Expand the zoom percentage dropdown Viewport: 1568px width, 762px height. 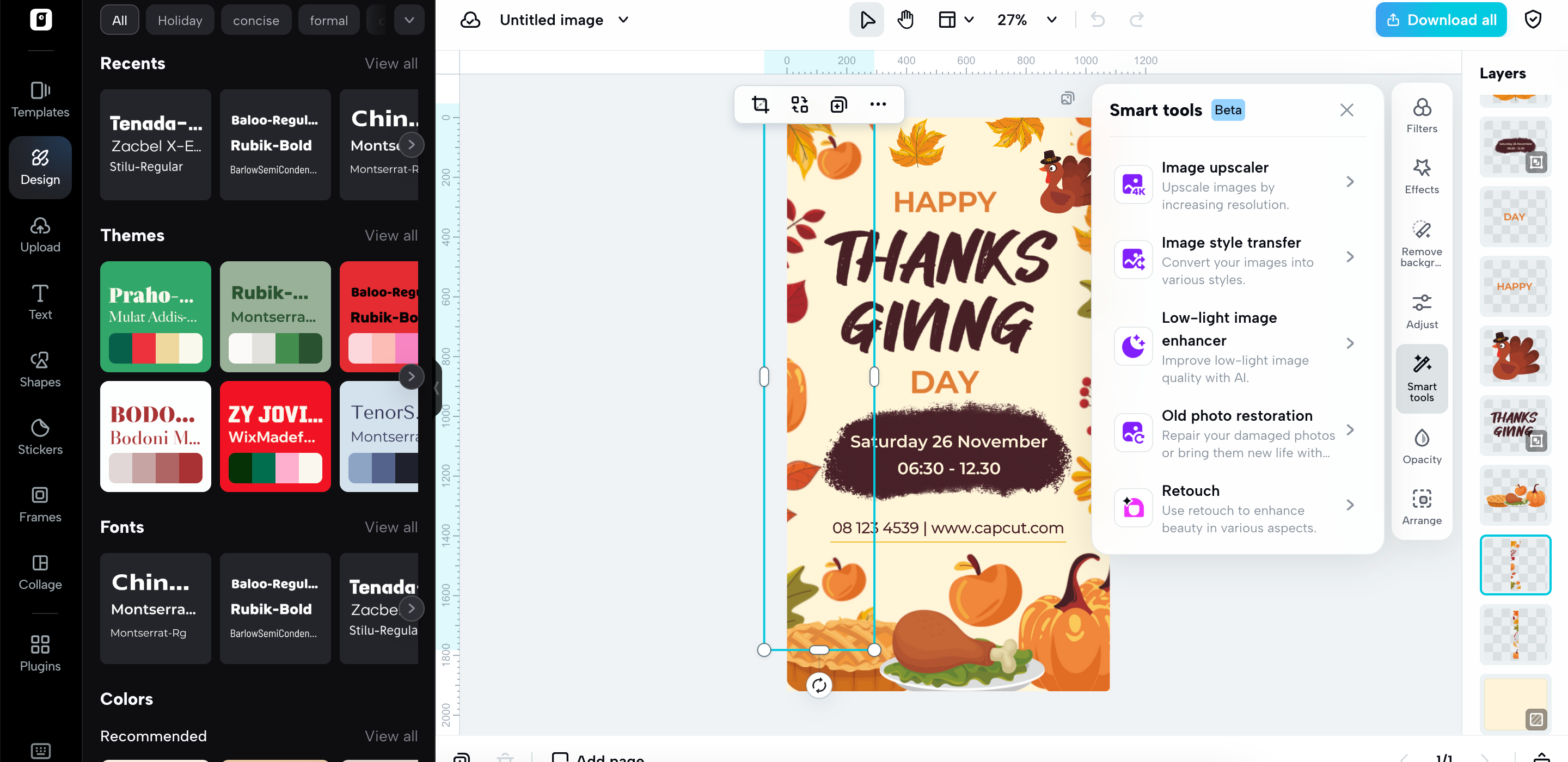coord(1051,20)
